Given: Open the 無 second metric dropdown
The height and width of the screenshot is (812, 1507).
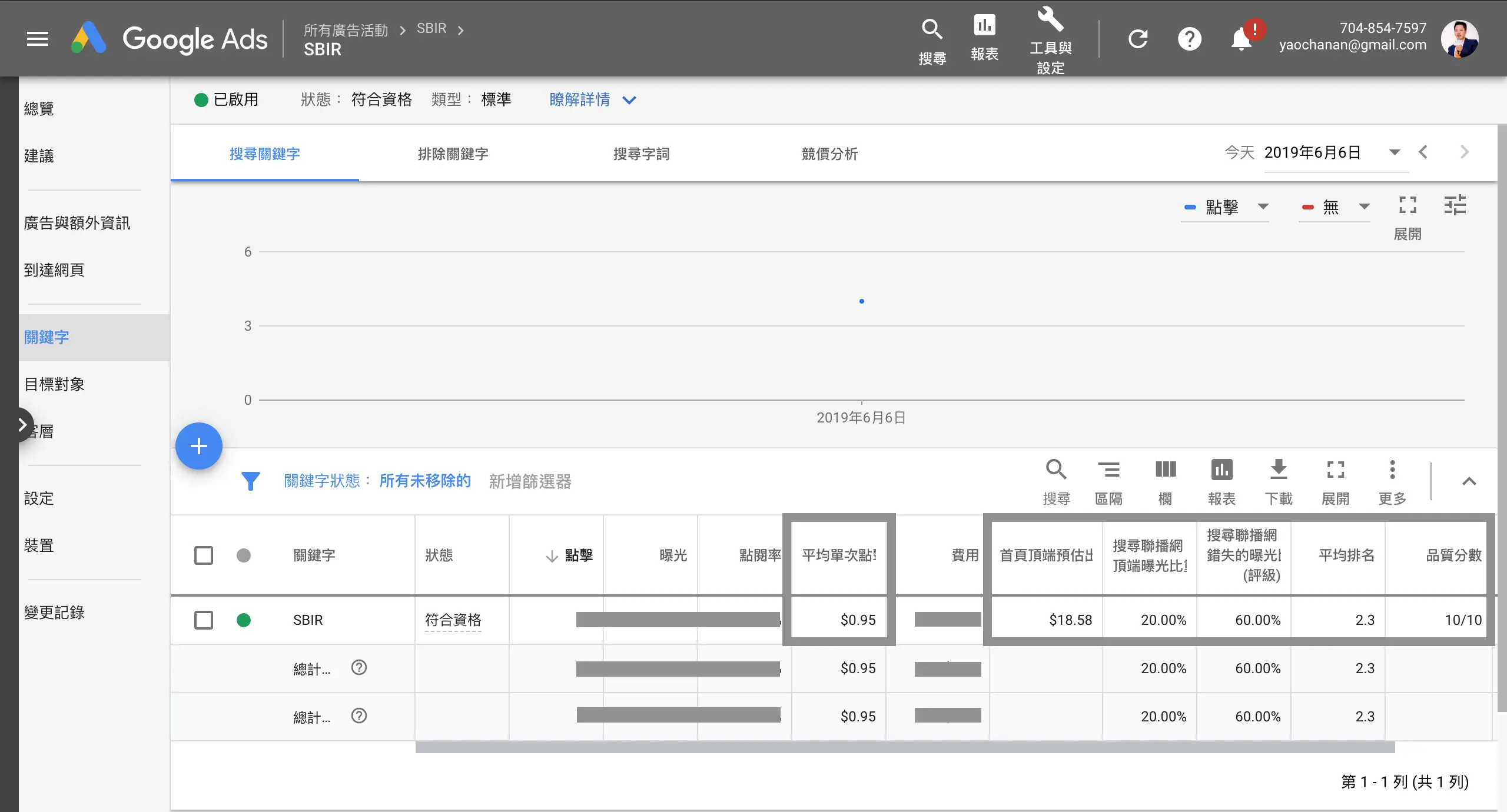Looking at the screenshot, I should (x=1335, y=207).
